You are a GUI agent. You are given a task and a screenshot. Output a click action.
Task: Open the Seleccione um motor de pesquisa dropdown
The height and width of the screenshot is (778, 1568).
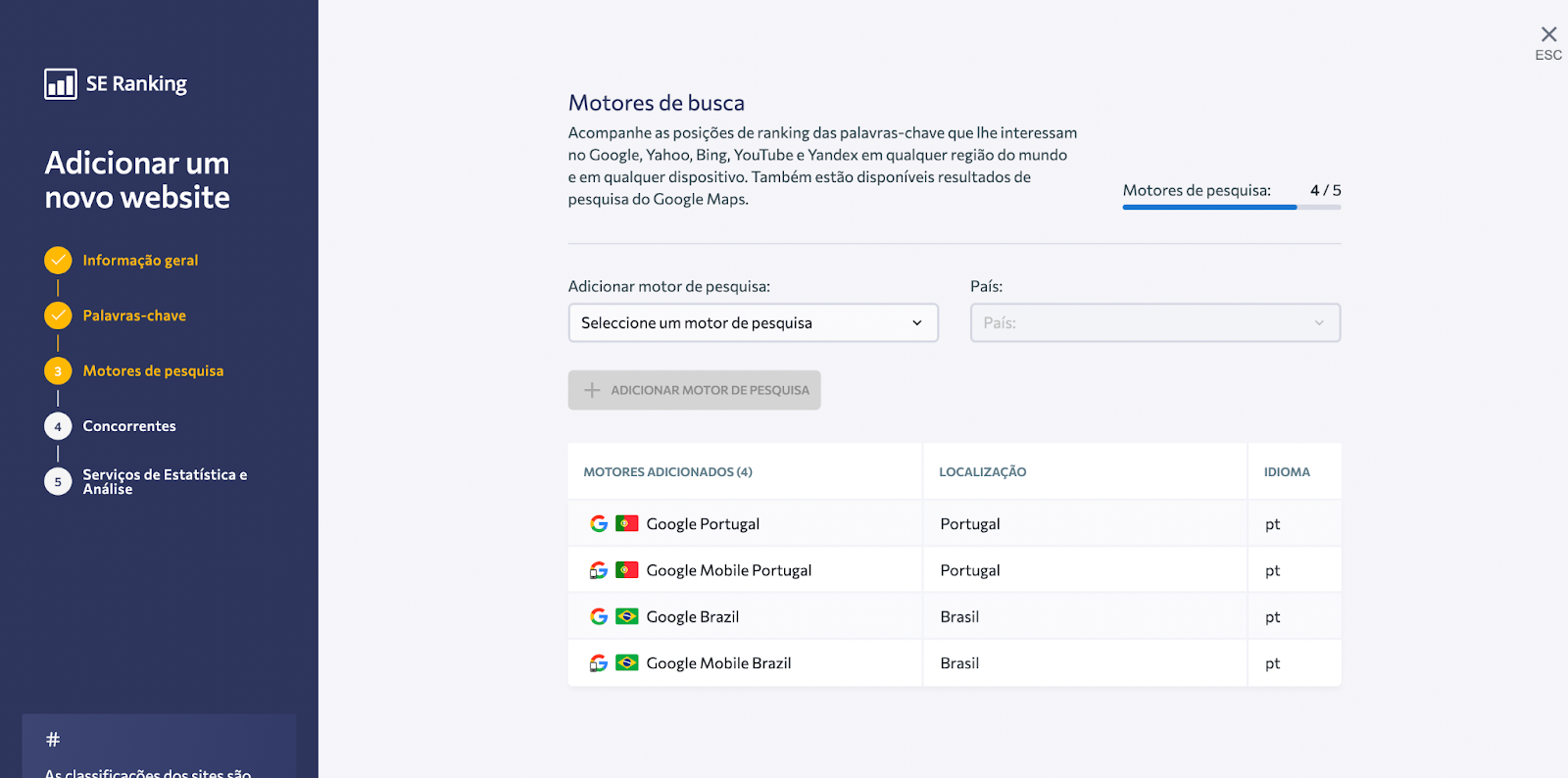753,322
